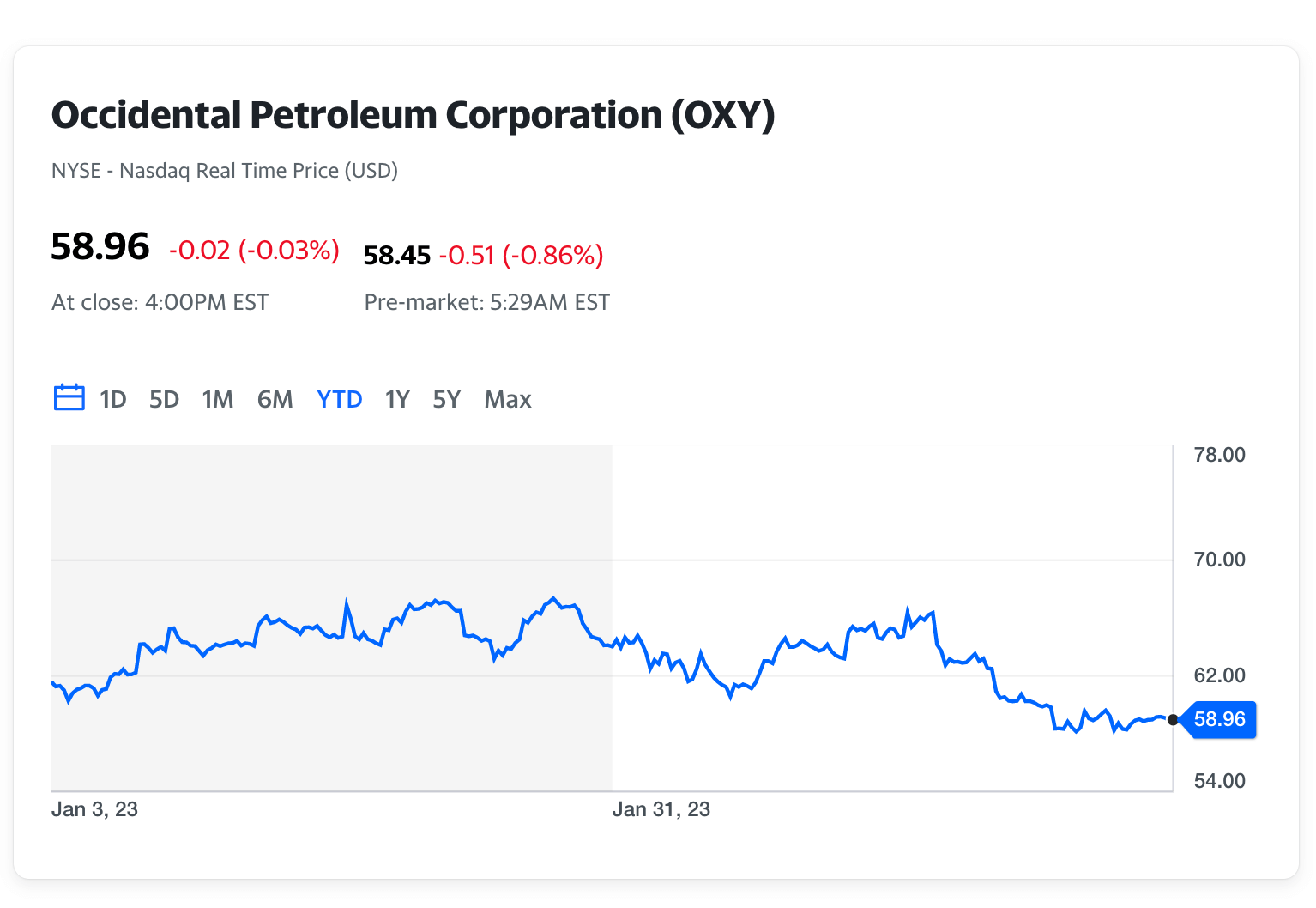Click the pre-market price 58.45
Viewport: 1316px width, 908px height.
397,255
